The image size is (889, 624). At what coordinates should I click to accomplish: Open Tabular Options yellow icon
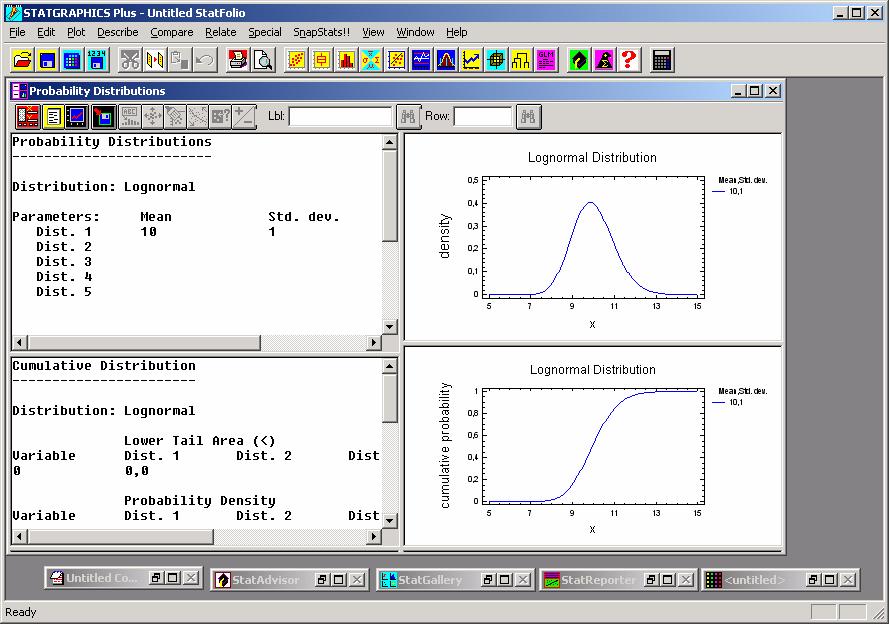tap(53, 117)
